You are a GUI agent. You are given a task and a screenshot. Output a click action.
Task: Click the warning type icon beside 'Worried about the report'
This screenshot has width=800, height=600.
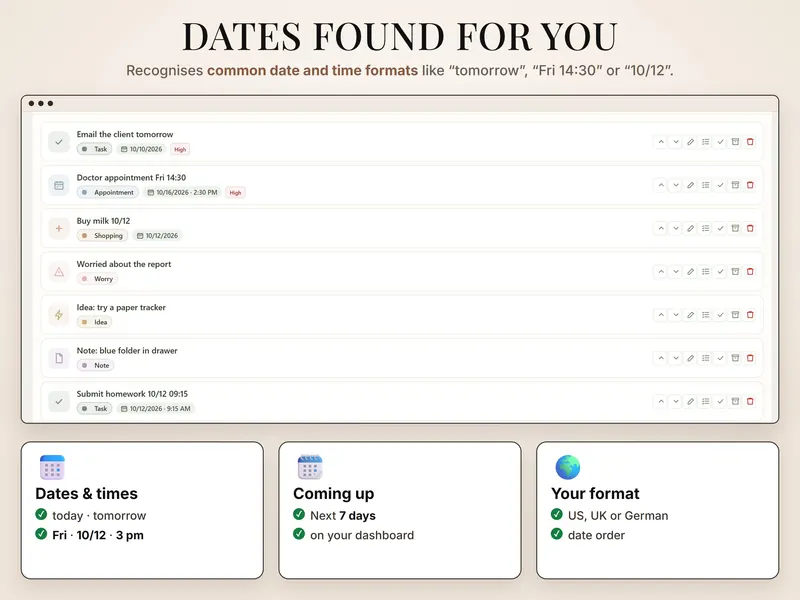pos(59,272)
